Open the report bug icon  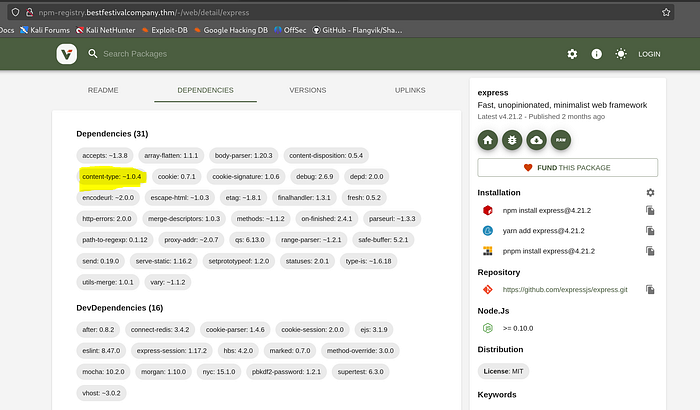click(512, 140)
